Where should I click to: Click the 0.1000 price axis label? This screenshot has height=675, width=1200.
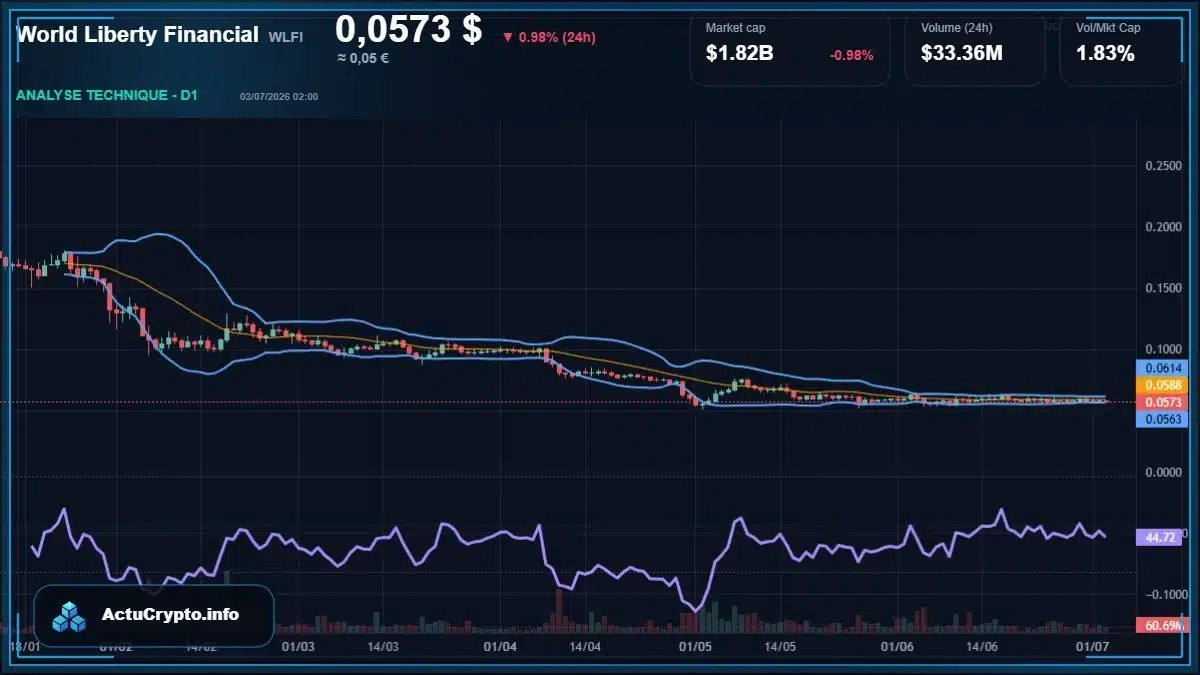pos(1163,349)
